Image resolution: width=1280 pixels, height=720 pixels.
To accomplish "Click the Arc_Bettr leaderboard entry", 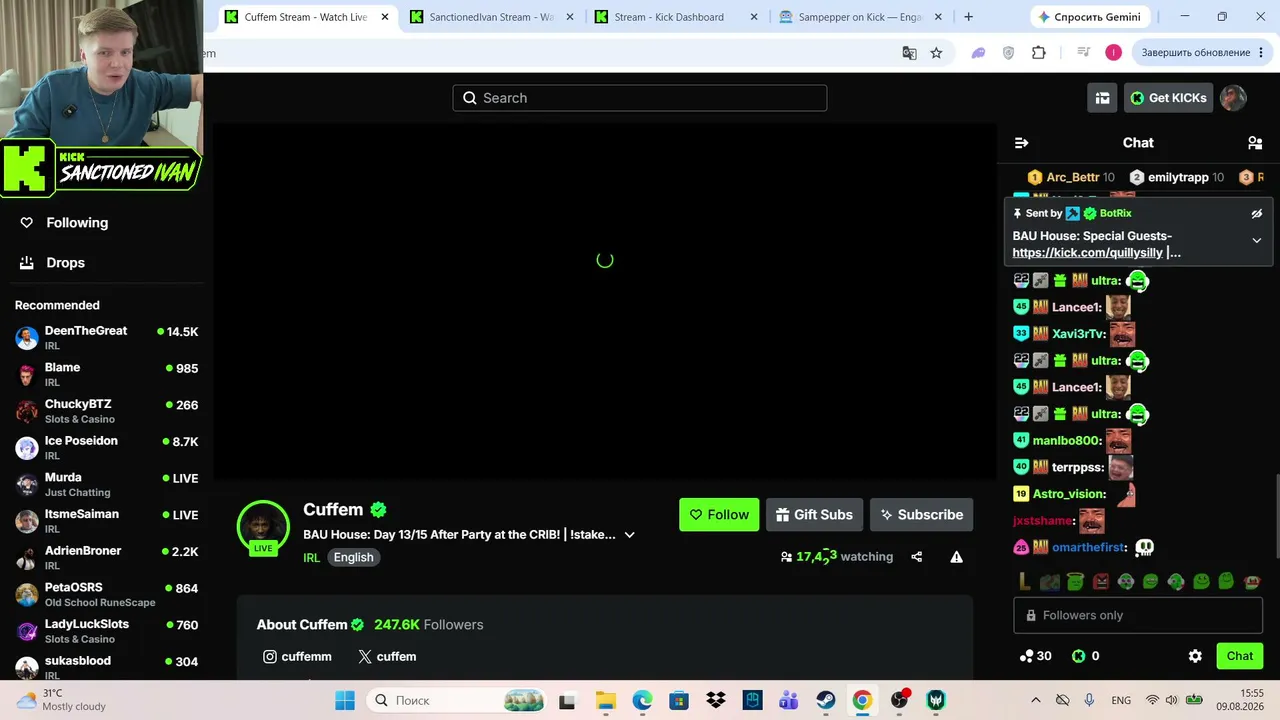I will (1071, 177).
